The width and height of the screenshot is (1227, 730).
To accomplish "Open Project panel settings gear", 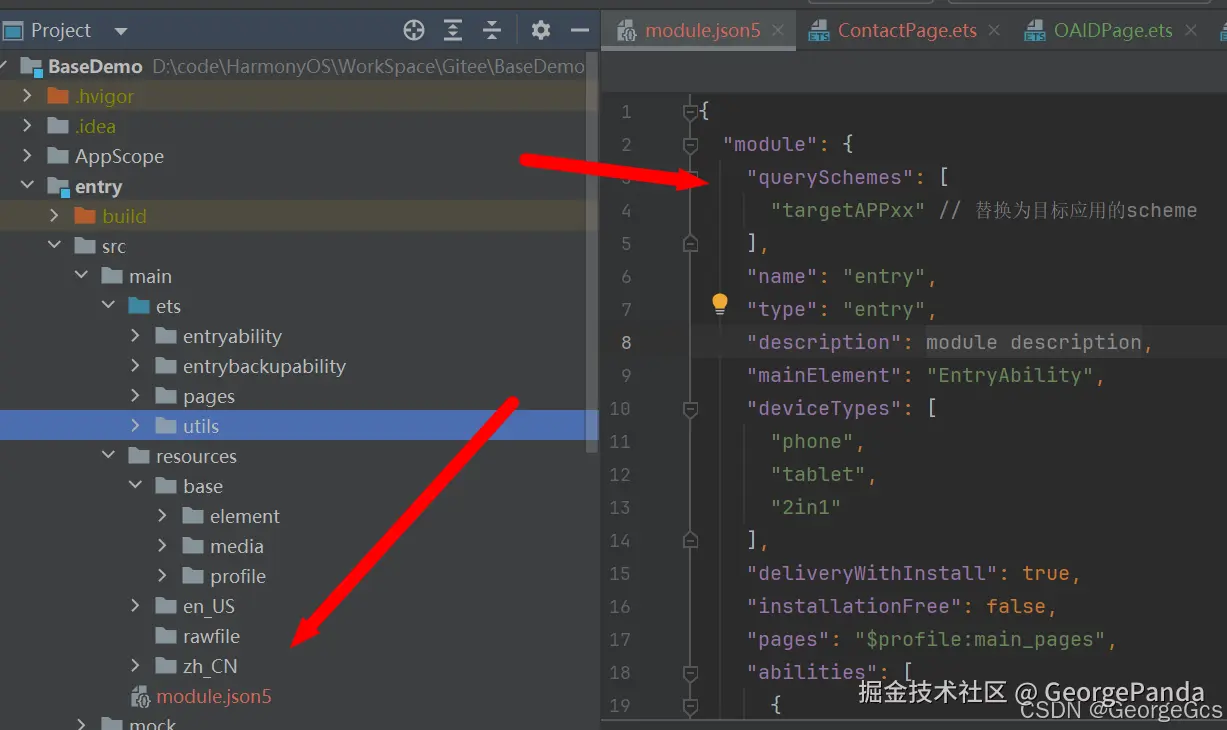I will coord(541,30).
